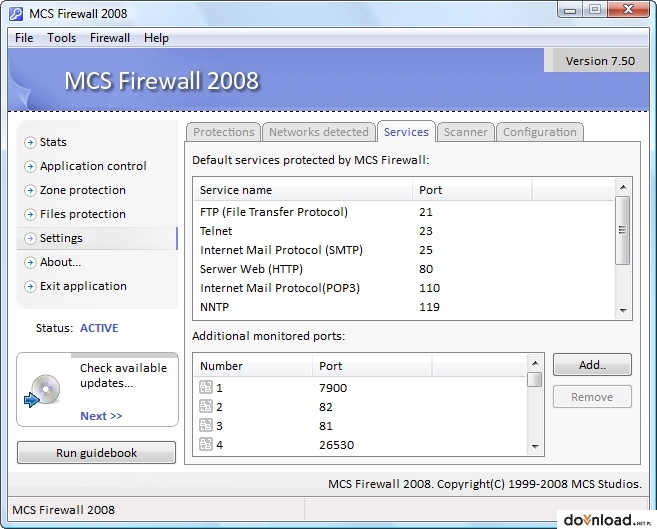This screenshot has height=529, width=657.
Task: Click monitored ports scroll down arrow
Action: point(535,446)
